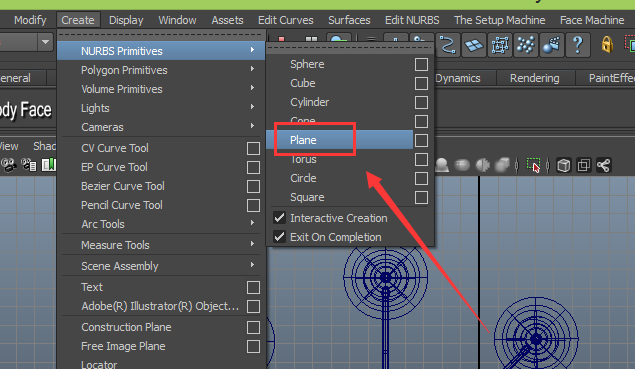Screen dimensions: 635x369
Task: Toggle the X-Ray active components icon
Action: [x=584, y=165]
